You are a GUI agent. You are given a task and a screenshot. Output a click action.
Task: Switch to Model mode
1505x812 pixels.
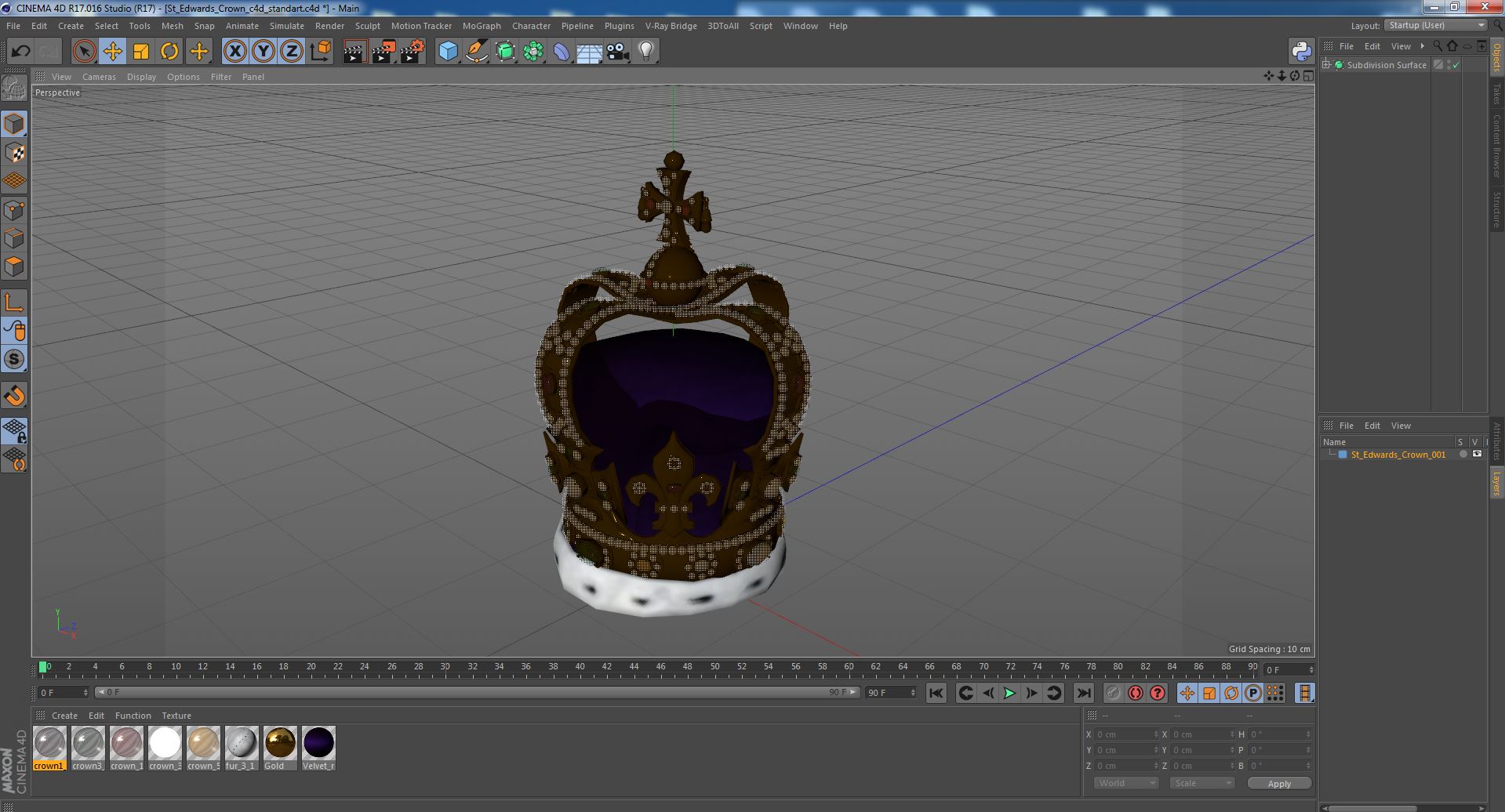[15, 124]
